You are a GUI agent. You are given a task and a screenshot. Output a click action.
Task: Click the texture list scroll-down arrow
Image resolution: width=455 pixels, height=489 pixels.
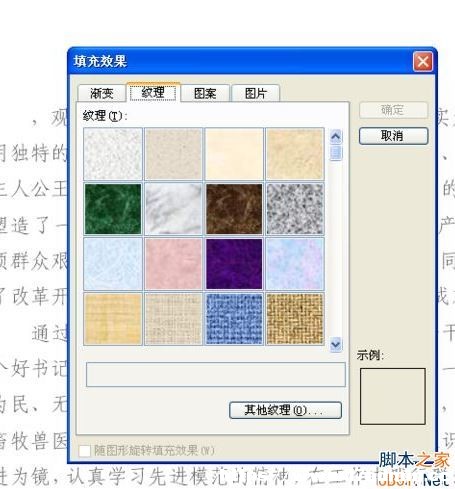(336, 344)
